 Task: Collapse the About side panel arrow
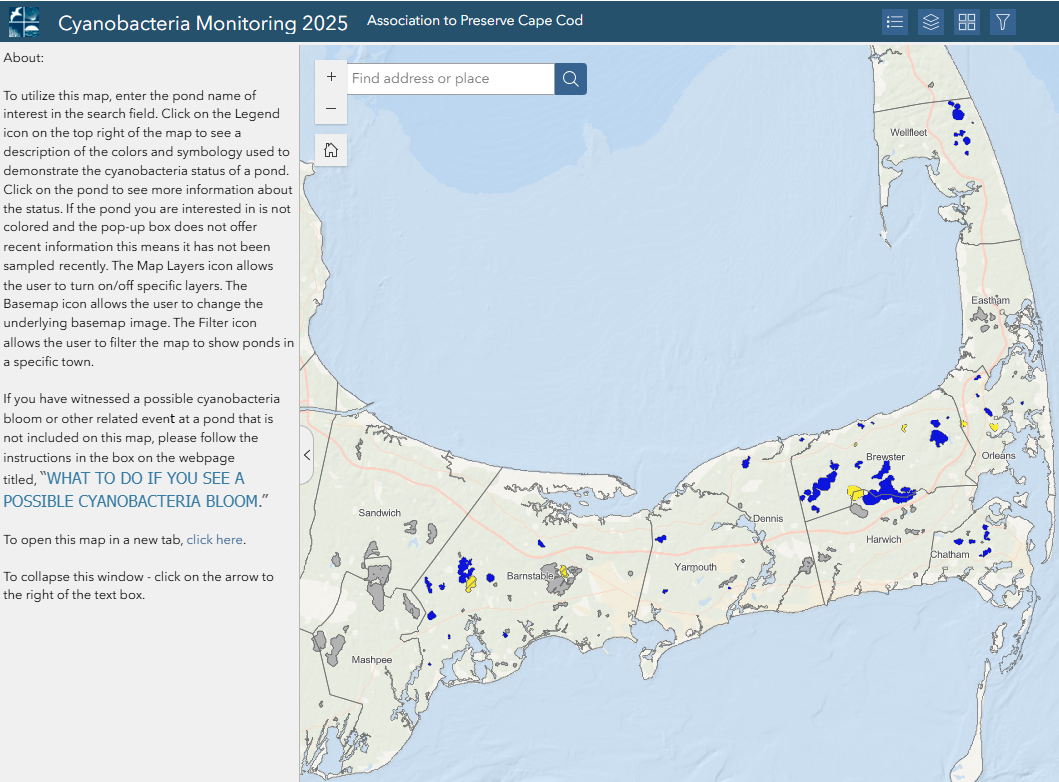pos(307,455)
